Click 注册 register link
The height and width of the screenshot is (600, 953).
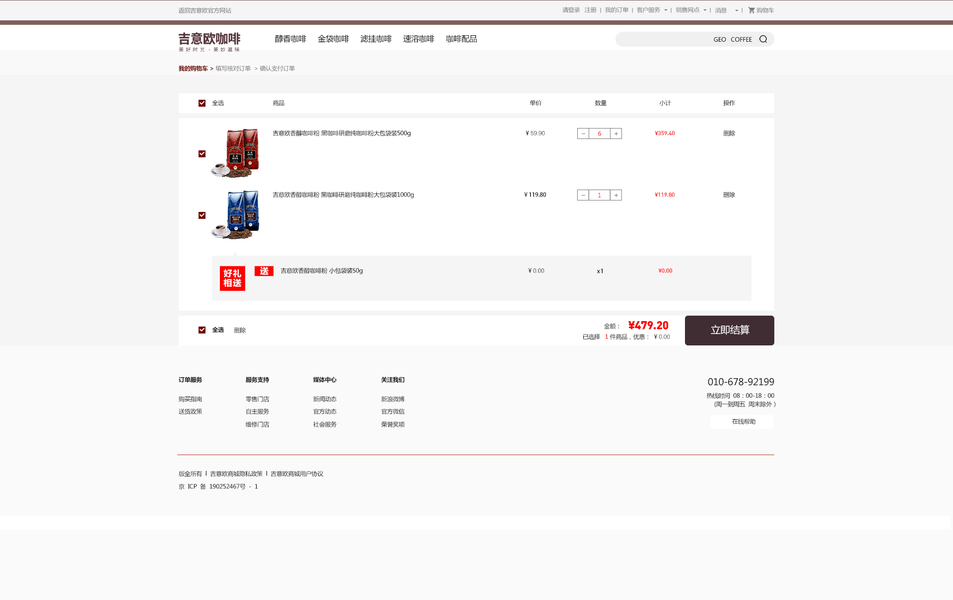591,10
